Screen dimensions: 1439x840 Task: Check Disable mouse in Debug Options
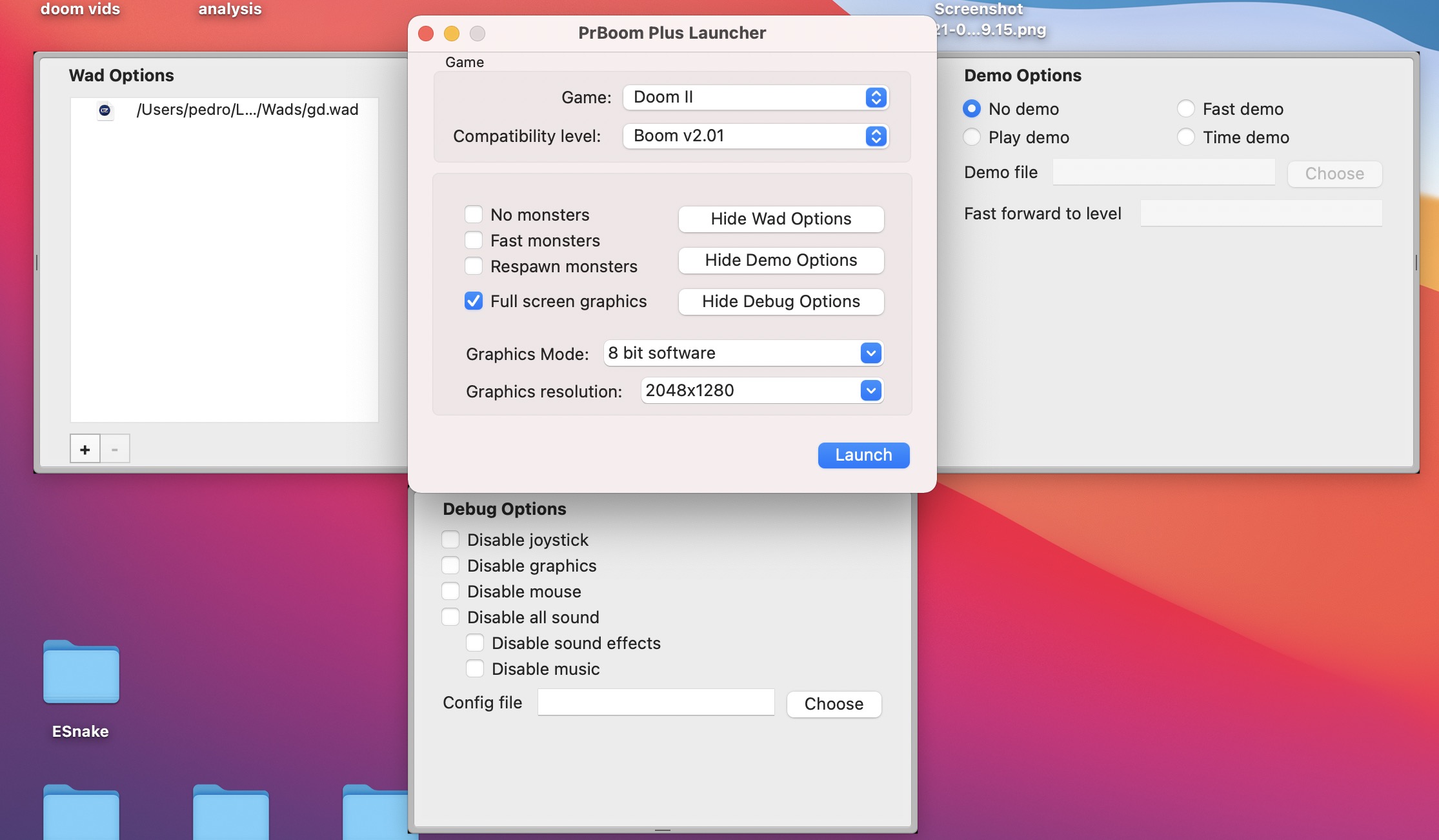click(x=450, y=591)
